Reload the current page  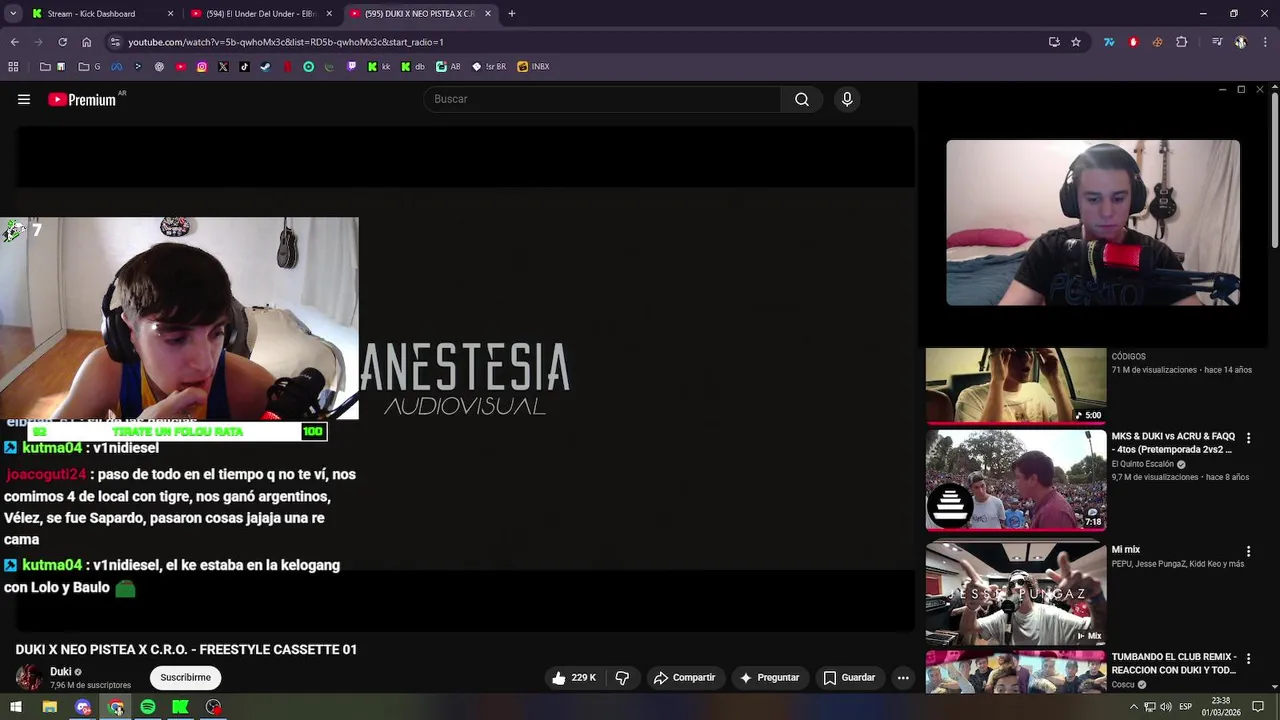pyautogui.click(x=62, y=42)
